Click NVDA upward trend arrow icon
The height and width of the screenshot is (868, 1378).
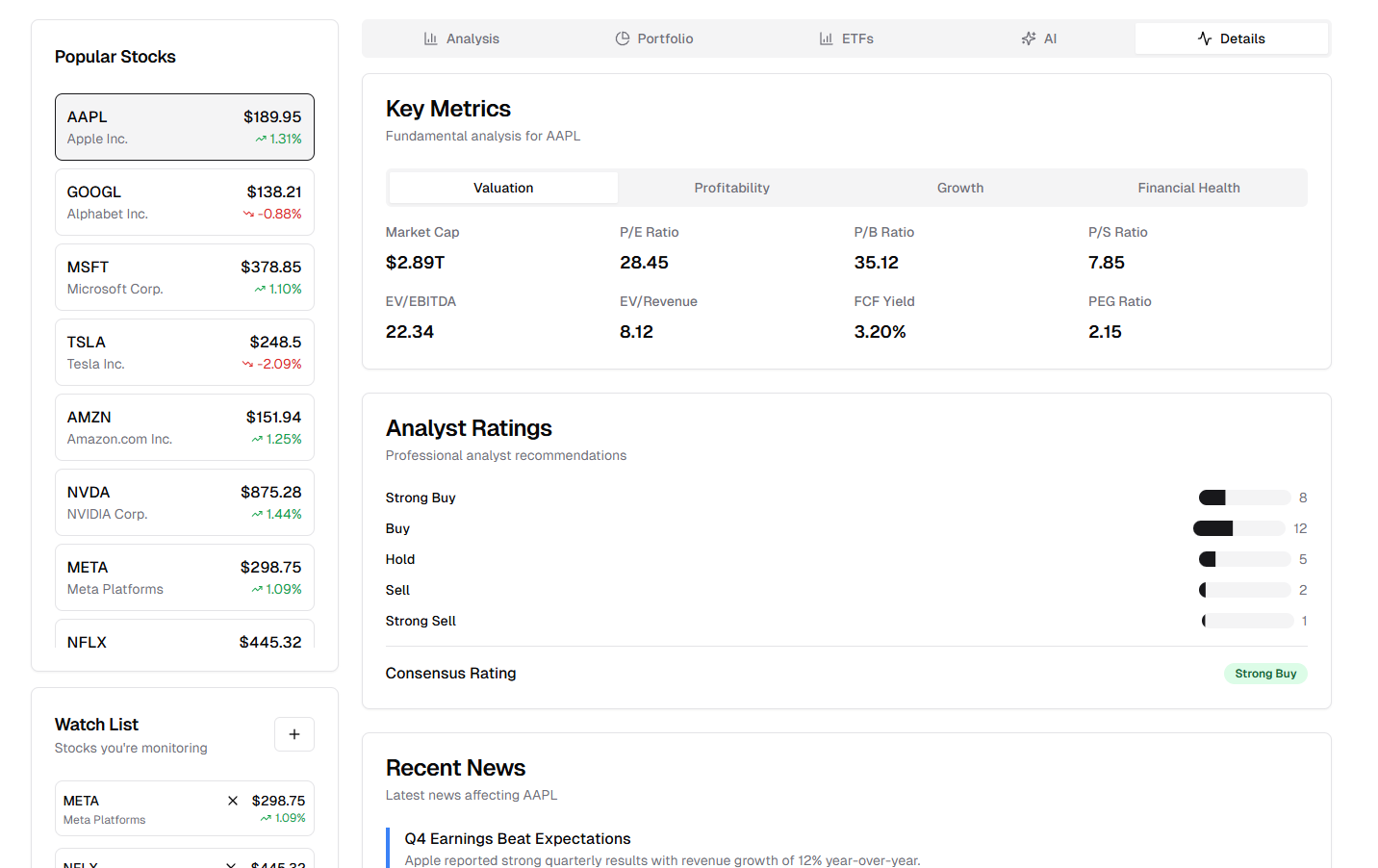[257, 515]
